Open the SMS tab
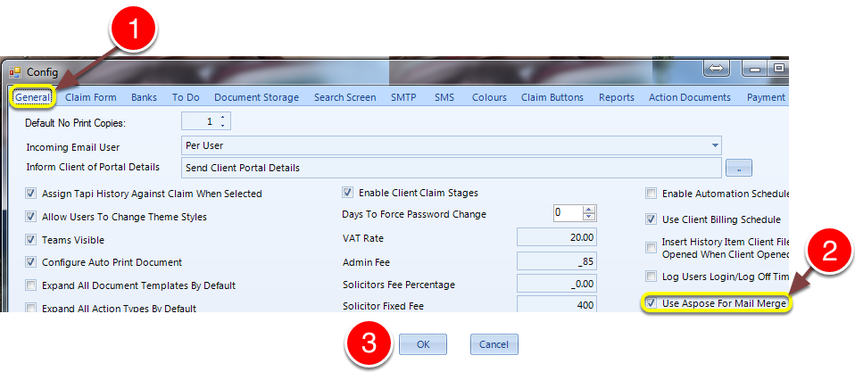Viewport: 855px width, 380px height. click(x=444, y=98)
